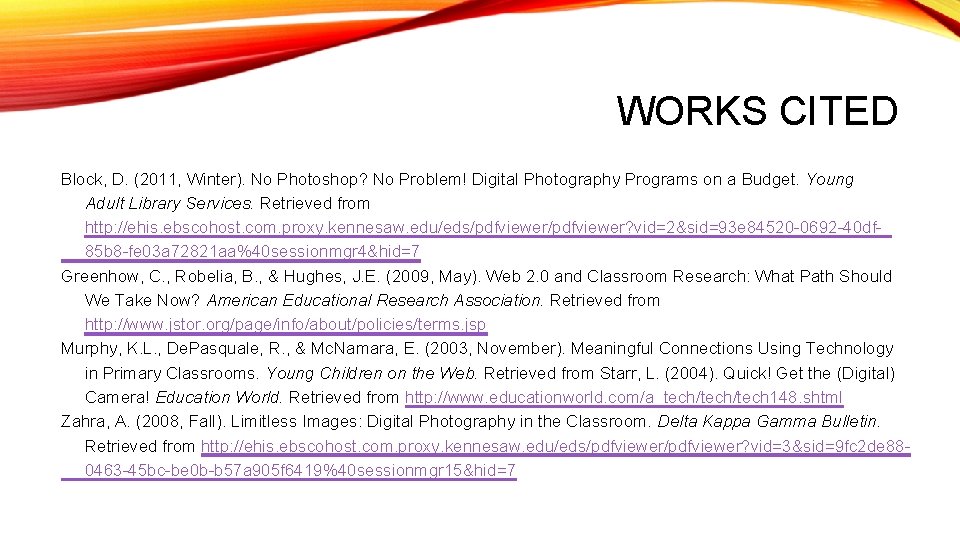Viewport: 960px width, 540px height.
Task: Click the WORKS CITED slide title
Action: click(757, 111)
